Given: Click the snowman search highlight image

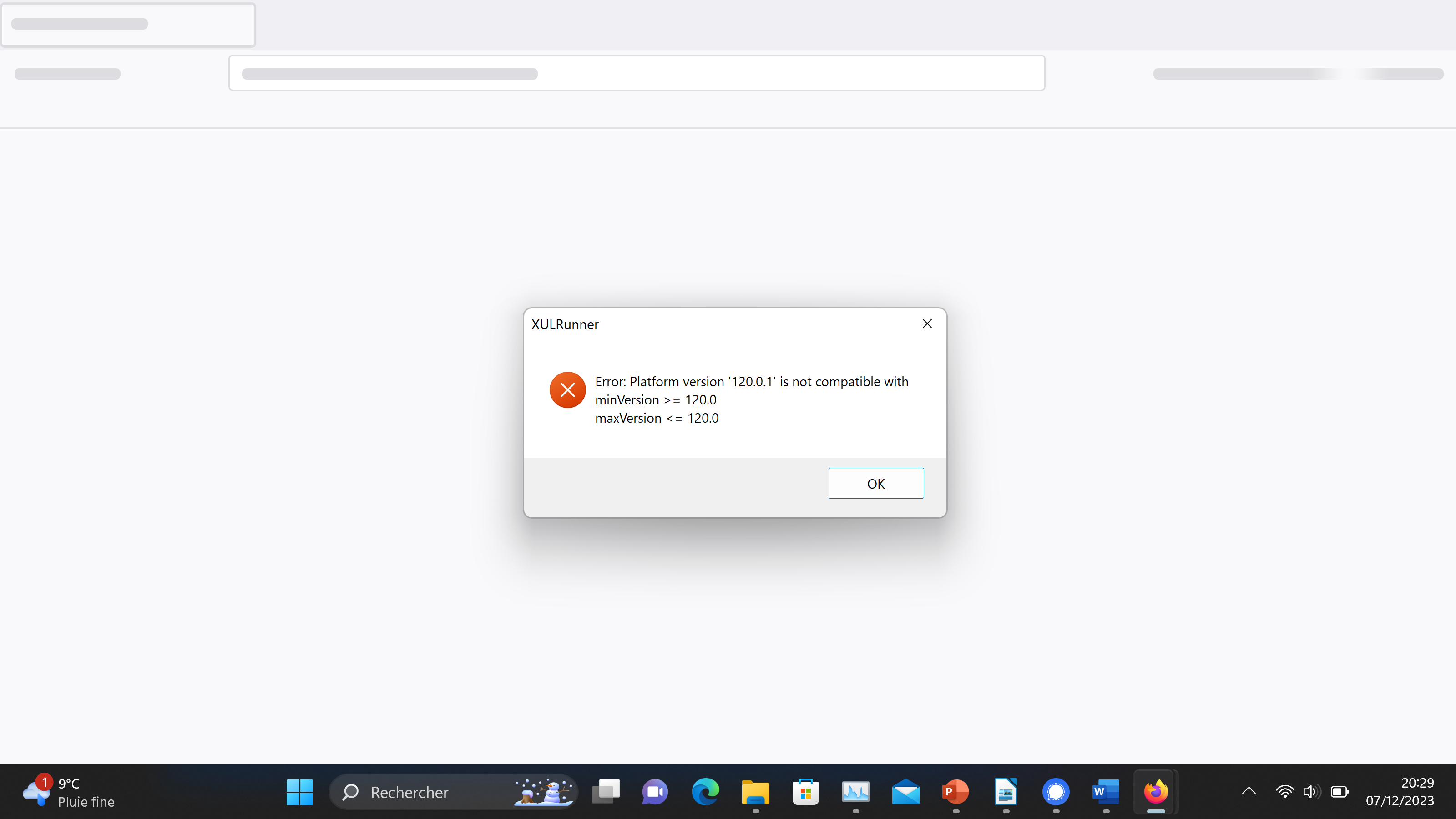Looking at the screenshot, I should (543, 792).
